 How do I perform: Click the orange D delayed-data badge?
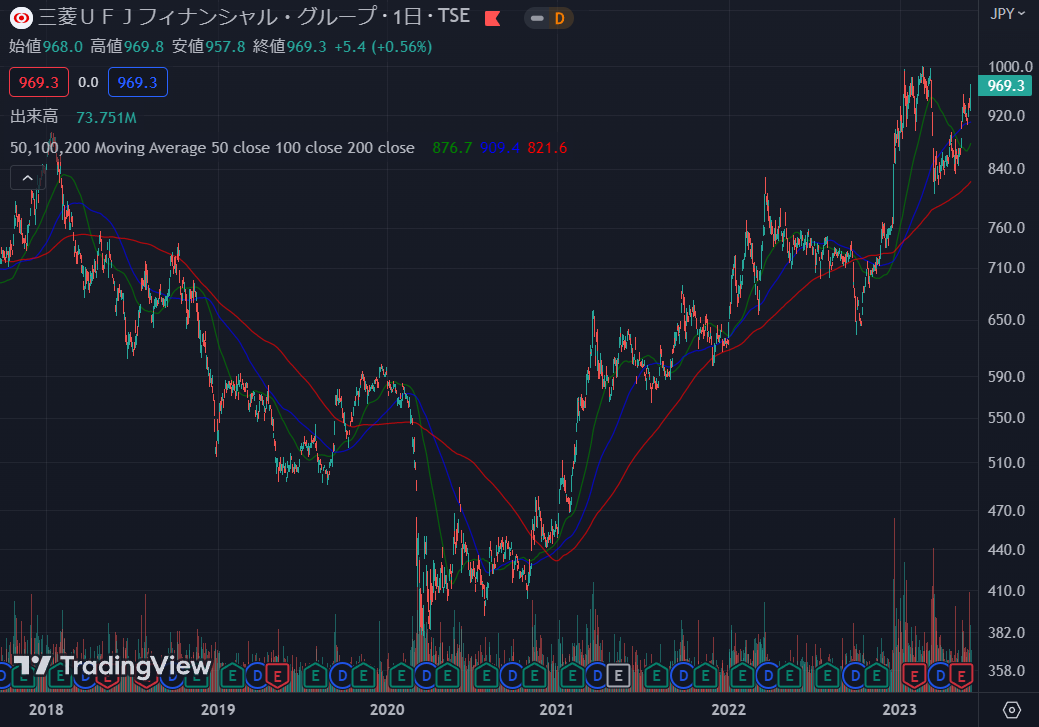[560, 19]
